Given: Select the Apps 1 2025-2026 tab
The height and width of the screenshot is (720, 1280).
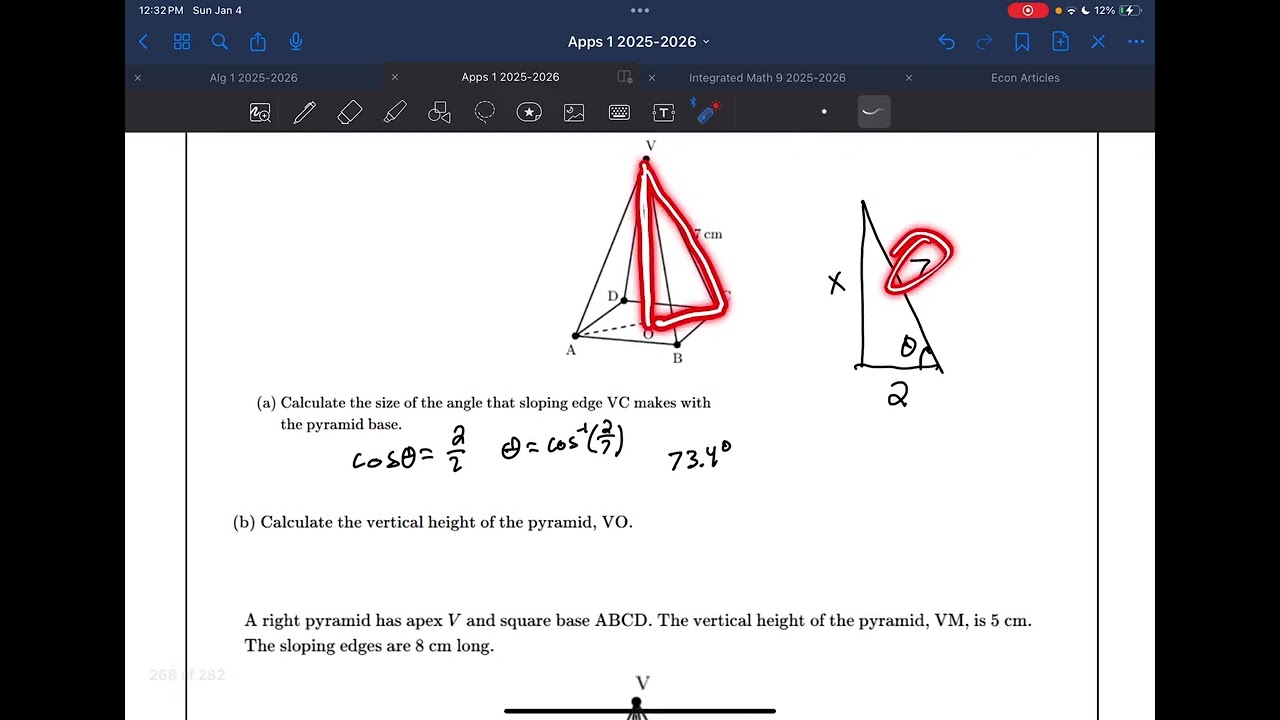Looking at the screenshot, I should click(x=510, y=77).
